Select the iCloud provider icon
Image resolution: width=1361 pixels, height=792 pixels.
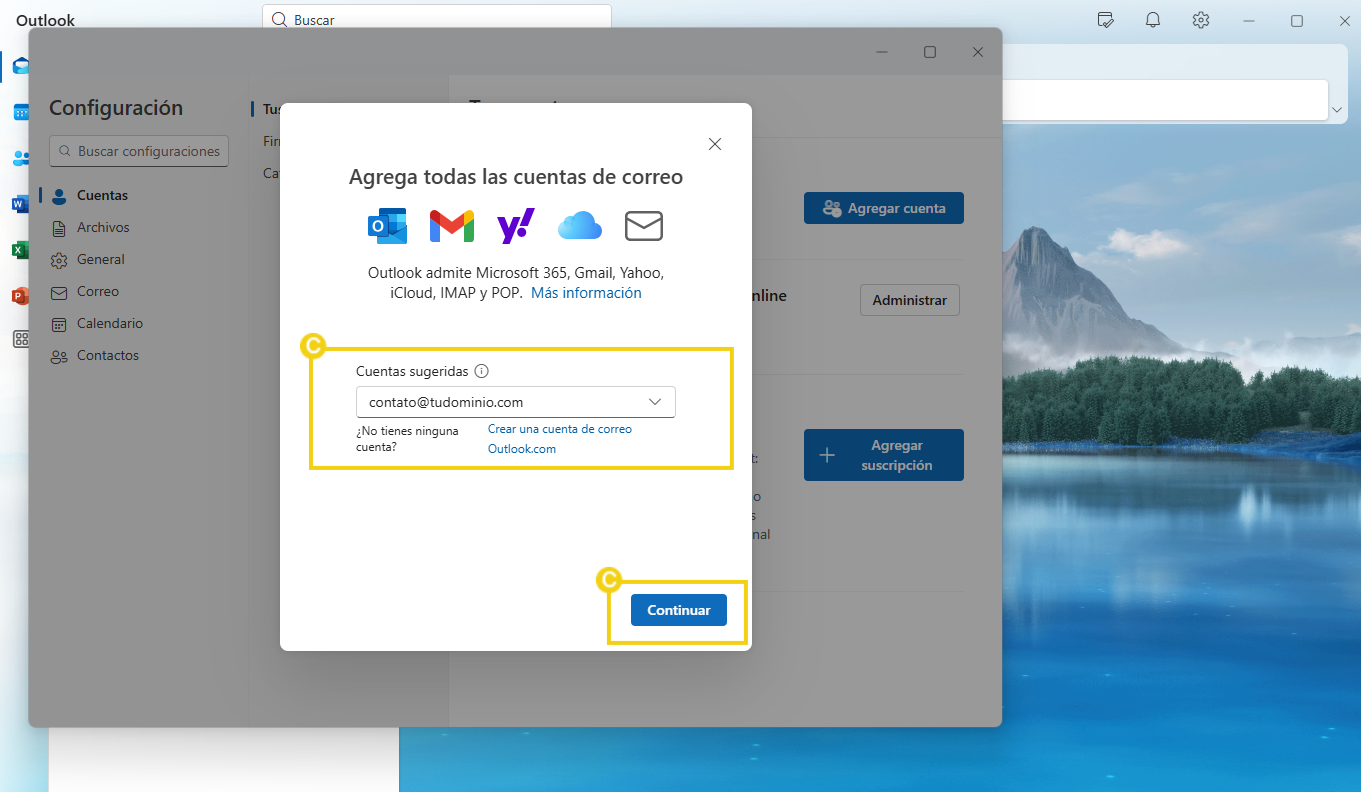click(579, 225)
